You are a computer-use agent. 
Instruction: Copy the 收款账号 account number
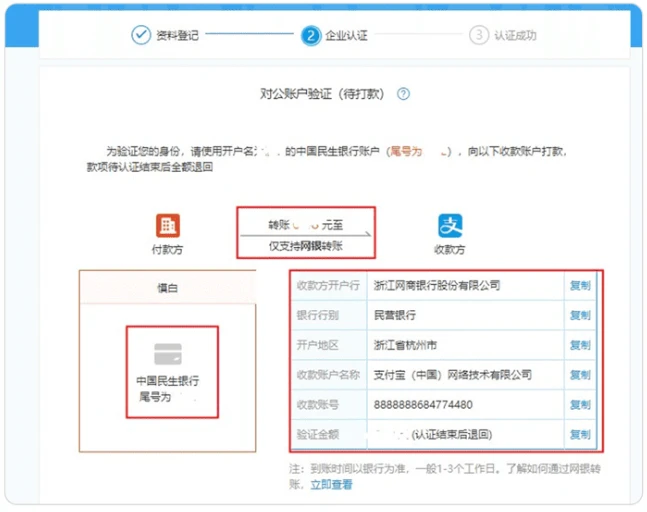pos(580,405)
